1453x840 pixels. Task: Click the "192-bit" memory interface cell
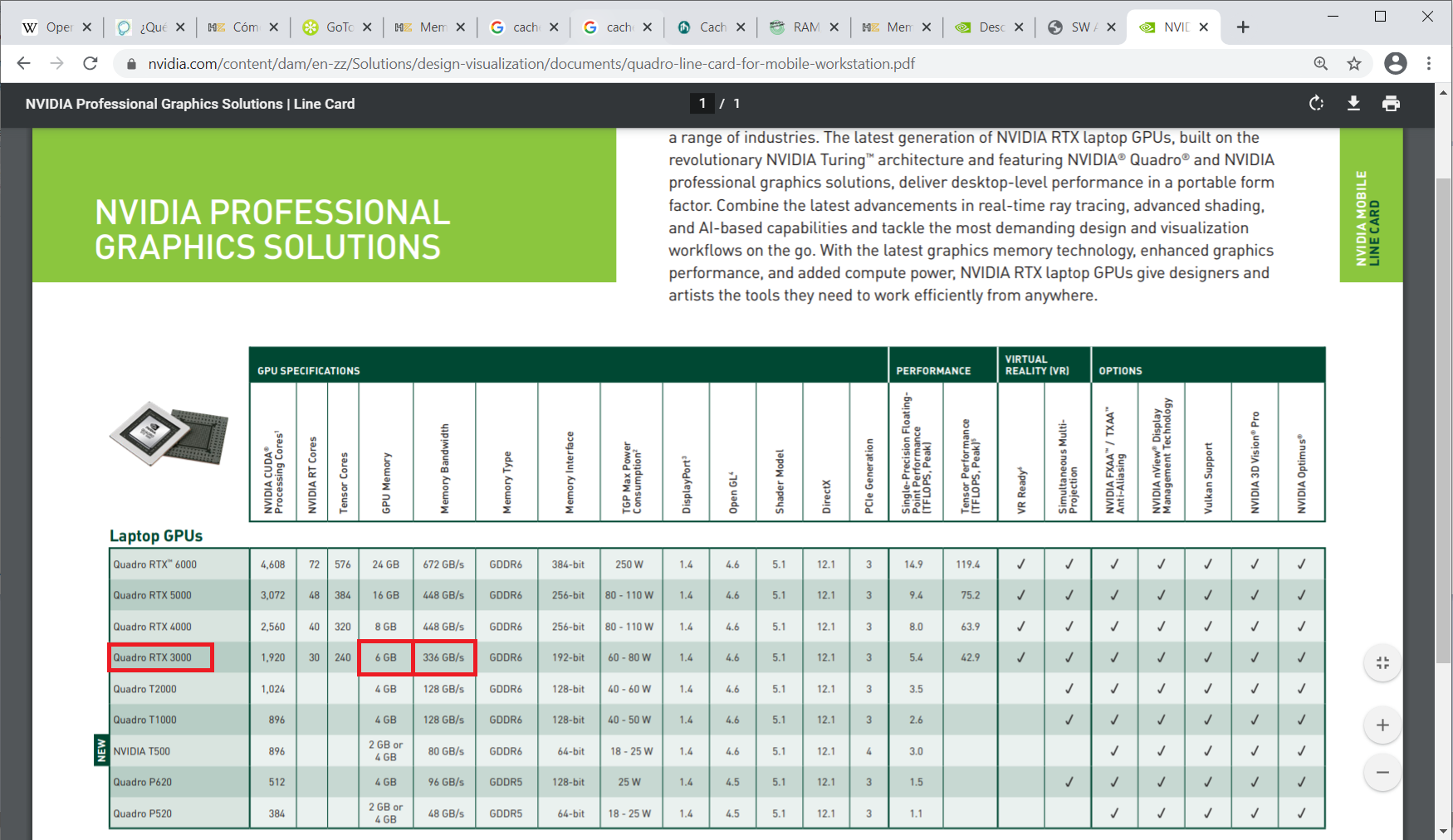coord(568,657)
